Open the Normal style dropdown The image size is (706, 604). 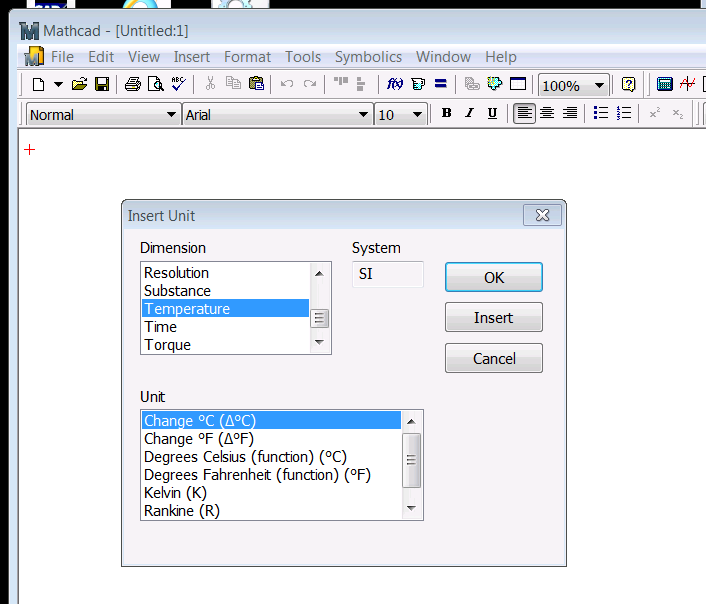coord(171,114)
